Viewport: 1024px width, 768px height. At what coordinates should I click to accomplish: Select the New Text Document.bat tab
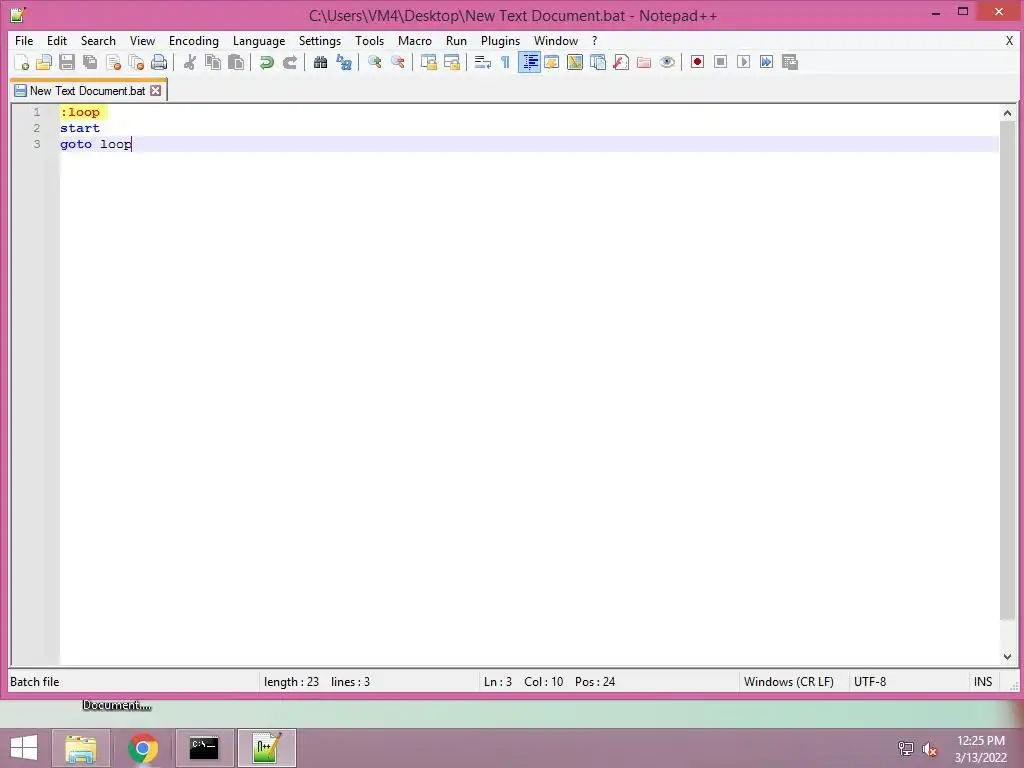pyautogui.click(x=88, y=91)
